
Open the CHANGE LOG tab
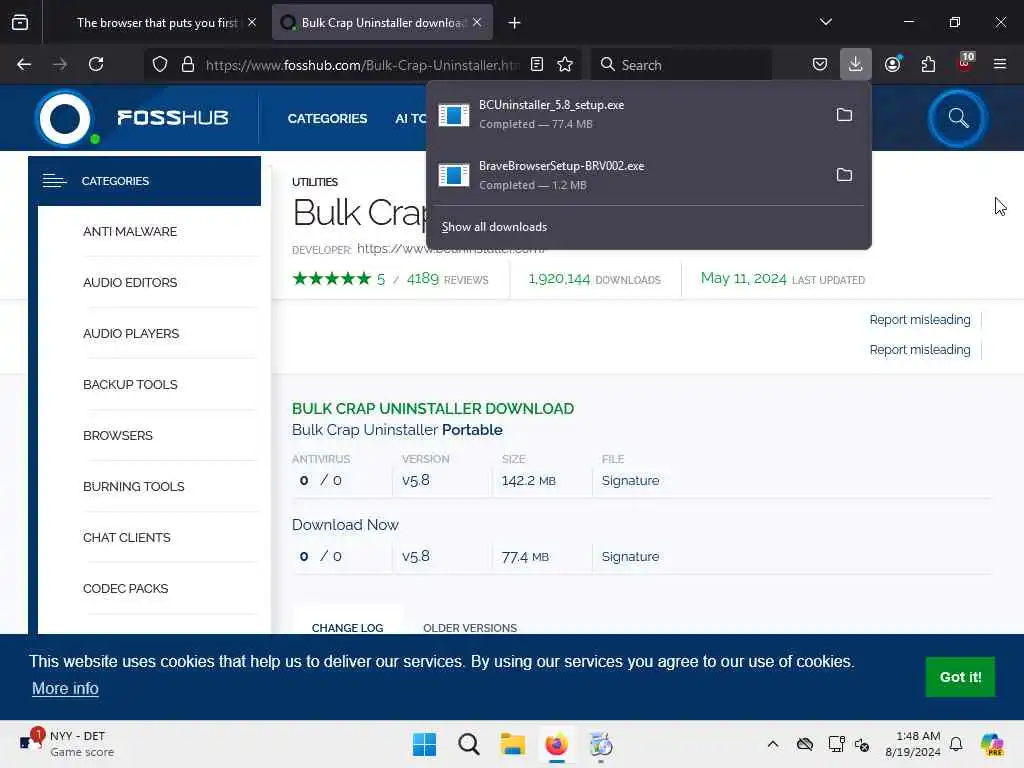347,628
